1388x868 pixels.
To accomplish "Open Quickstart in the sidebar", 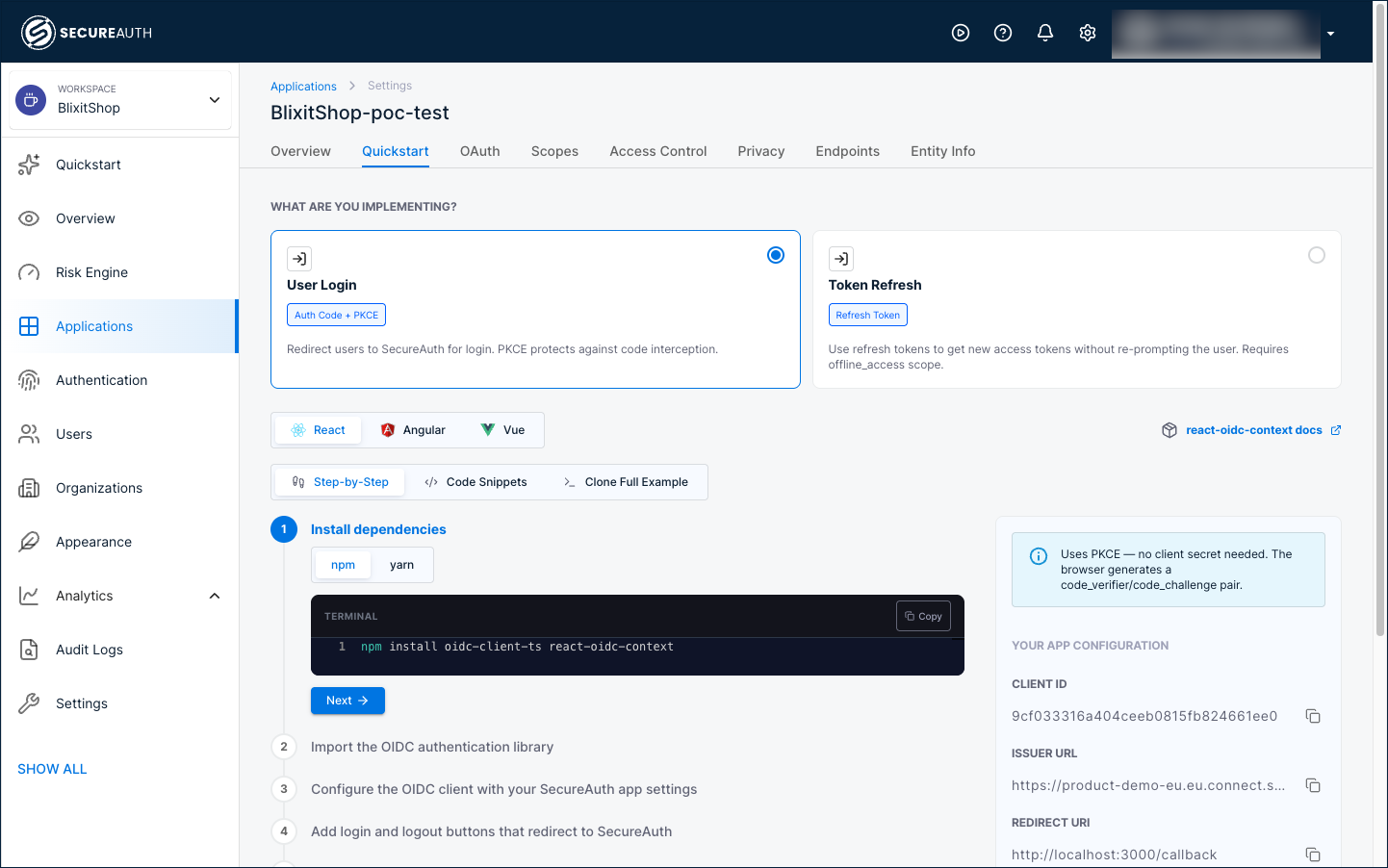I will click(119, 165).
